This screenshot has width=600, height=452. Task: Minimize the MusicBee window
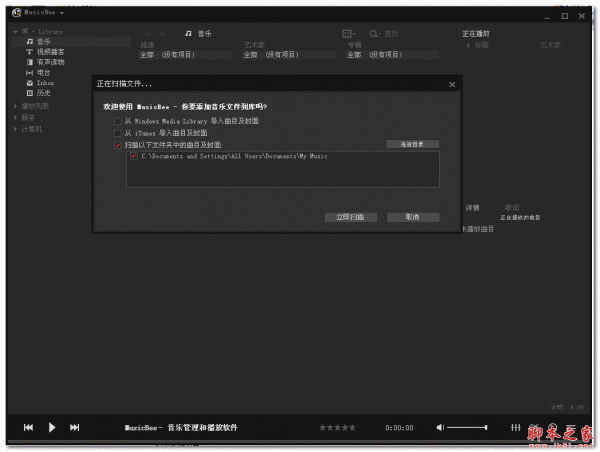click(547, 16)
